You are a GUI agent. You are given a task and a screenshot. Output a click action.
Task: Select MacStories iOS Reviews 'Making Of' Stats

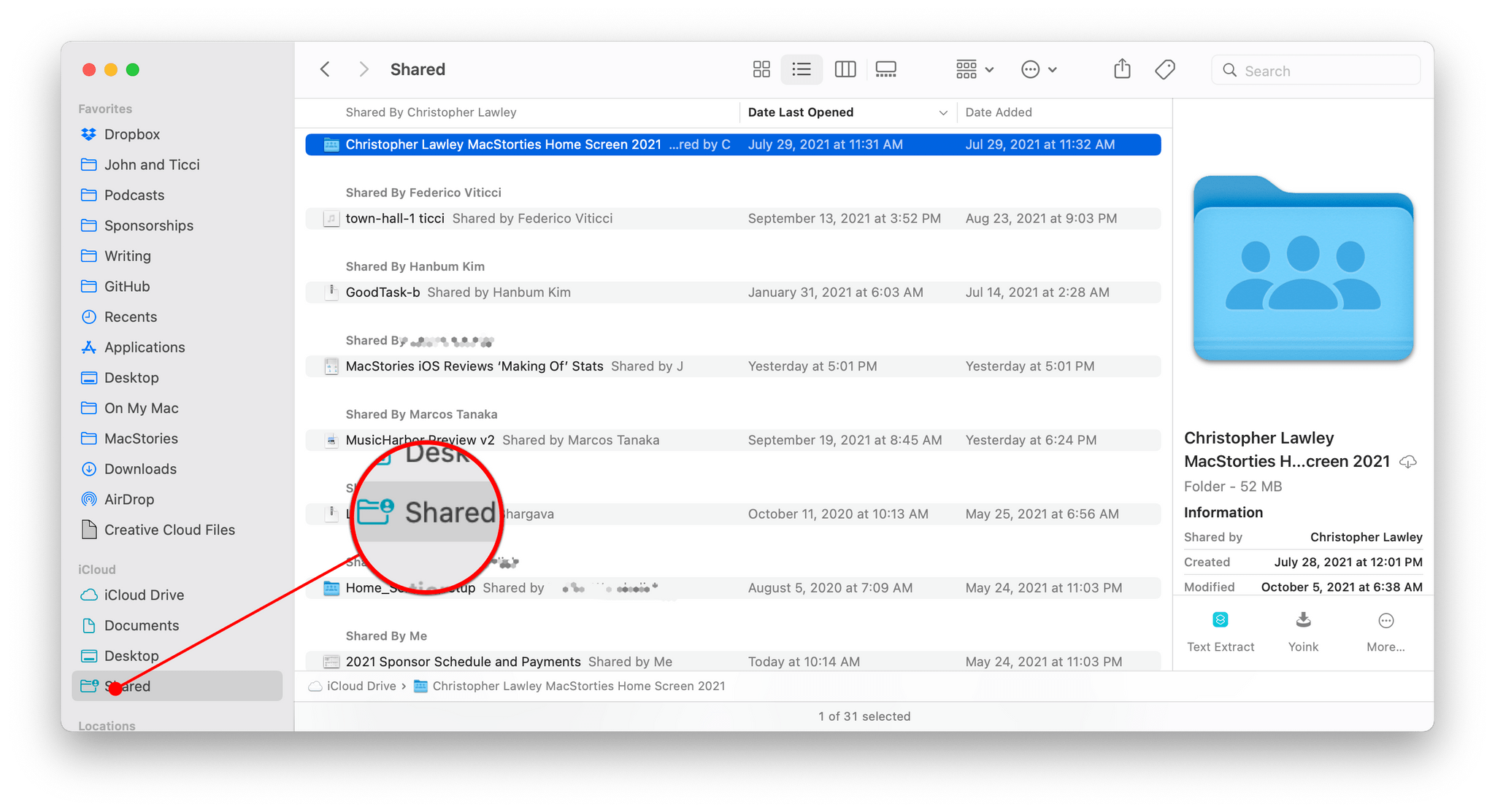point(733,366)
